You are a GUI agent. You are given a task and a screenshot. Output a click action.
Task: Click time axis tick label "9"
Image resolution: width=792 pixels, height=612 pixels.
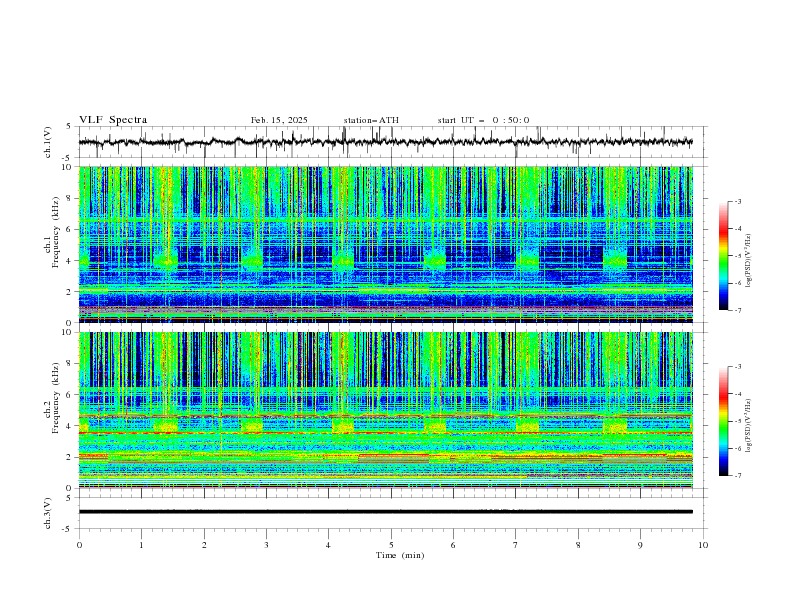pos(640,545)
